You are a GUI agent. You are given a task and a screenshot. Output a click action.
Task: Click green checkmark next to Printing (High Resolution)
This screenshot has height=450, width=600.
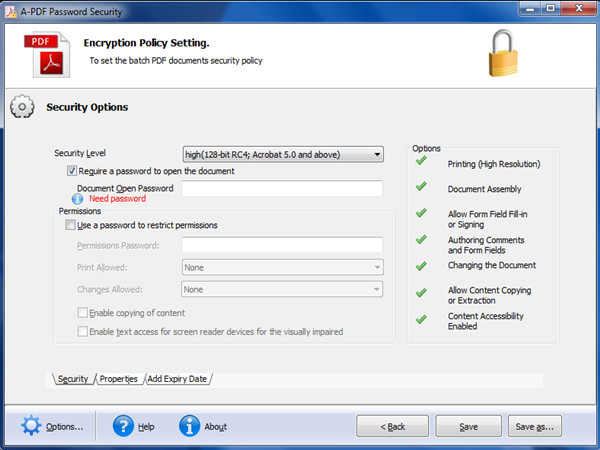click(421, 161)
